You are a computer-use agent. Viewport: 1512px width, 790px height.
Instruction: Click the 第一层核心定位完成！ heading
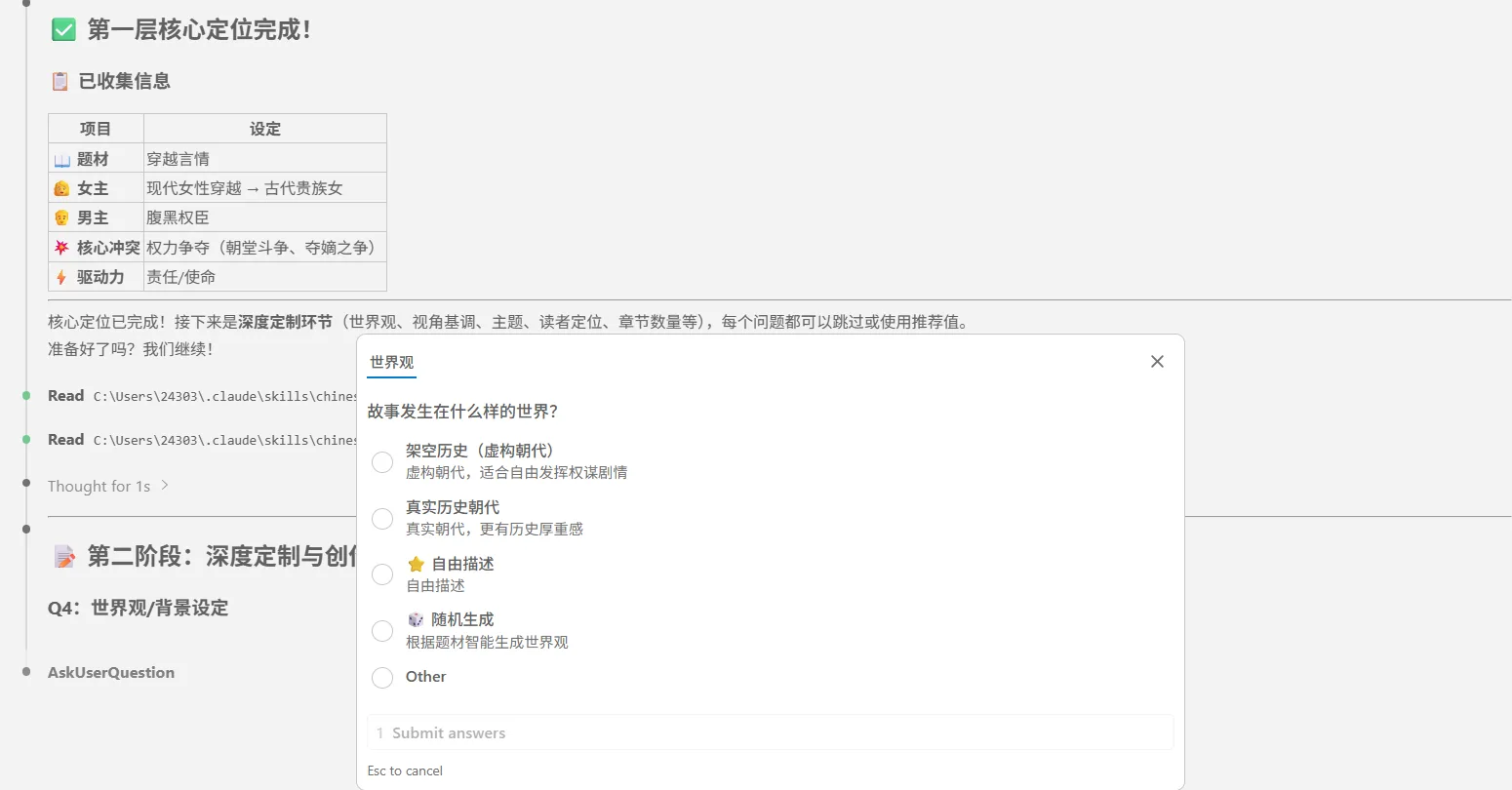(x=200, y=30)
